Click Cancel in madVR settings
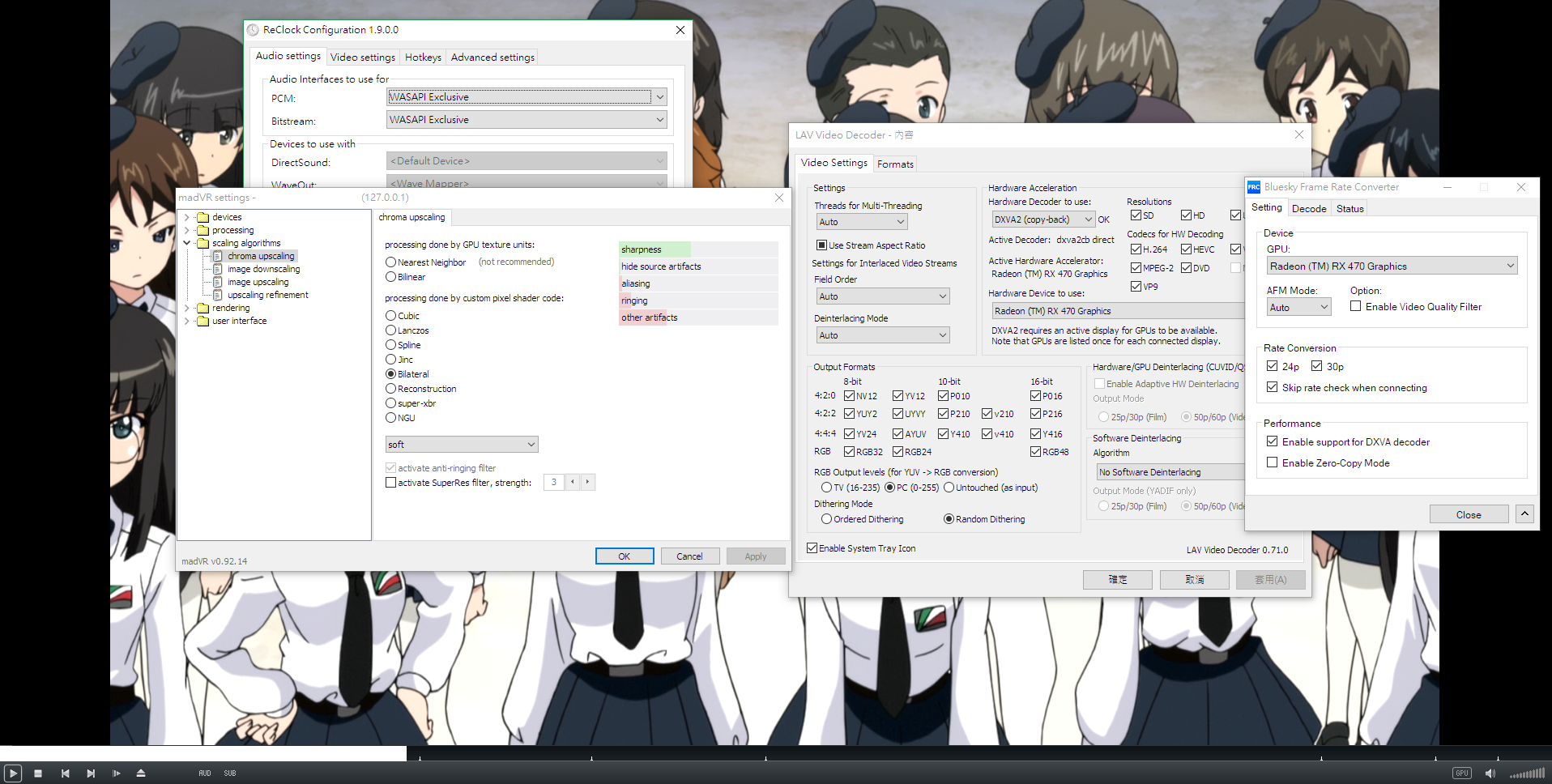 click(x=689, y=556)
